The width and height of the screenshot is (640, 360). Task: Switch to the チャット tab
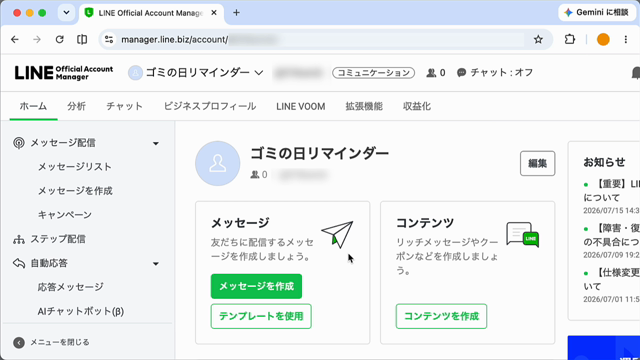(124, 107)
